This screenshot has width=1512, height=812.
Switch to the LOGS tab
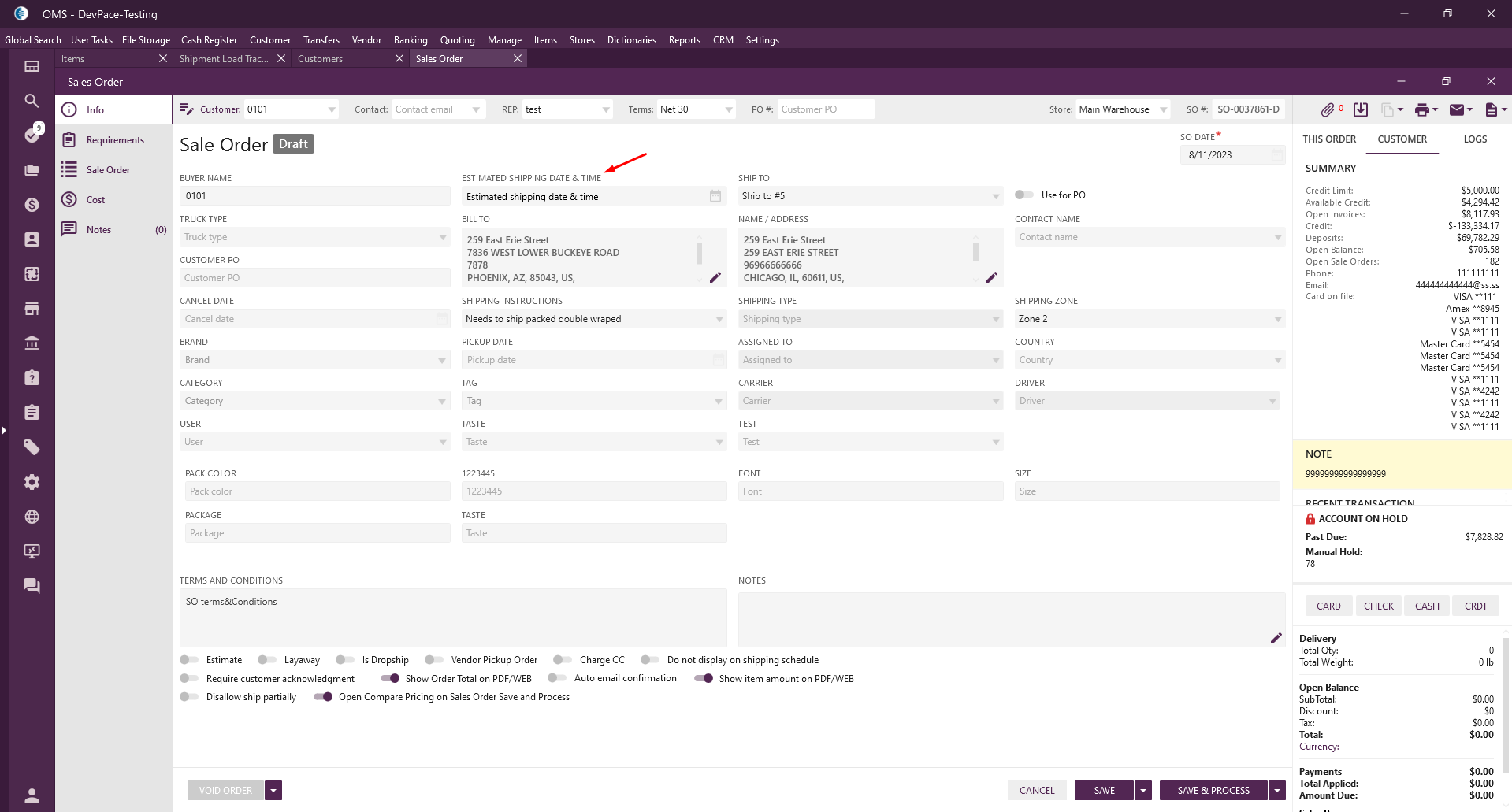point(1475,139)
